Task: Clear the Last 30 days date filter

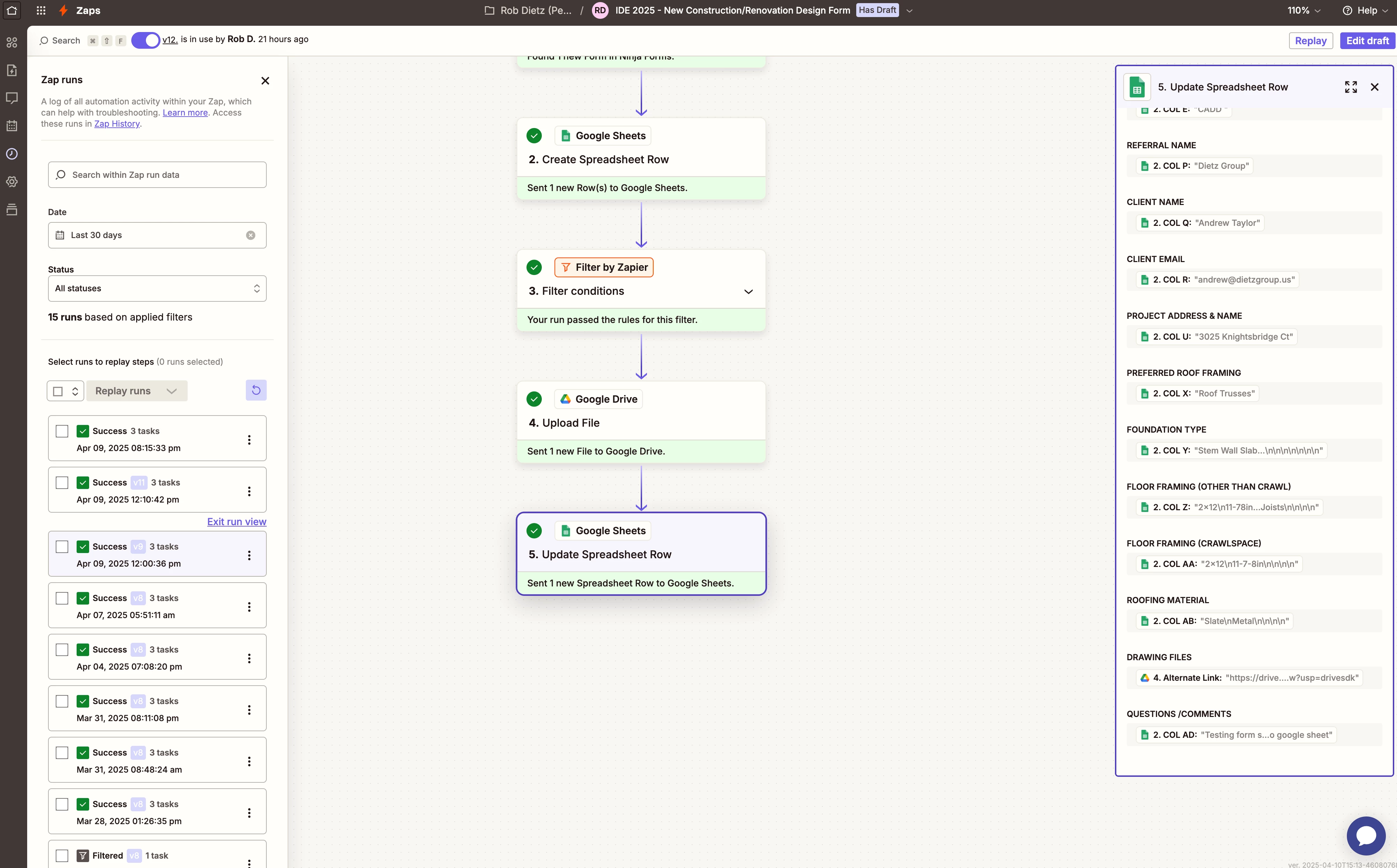Action: tap(250, 235)
